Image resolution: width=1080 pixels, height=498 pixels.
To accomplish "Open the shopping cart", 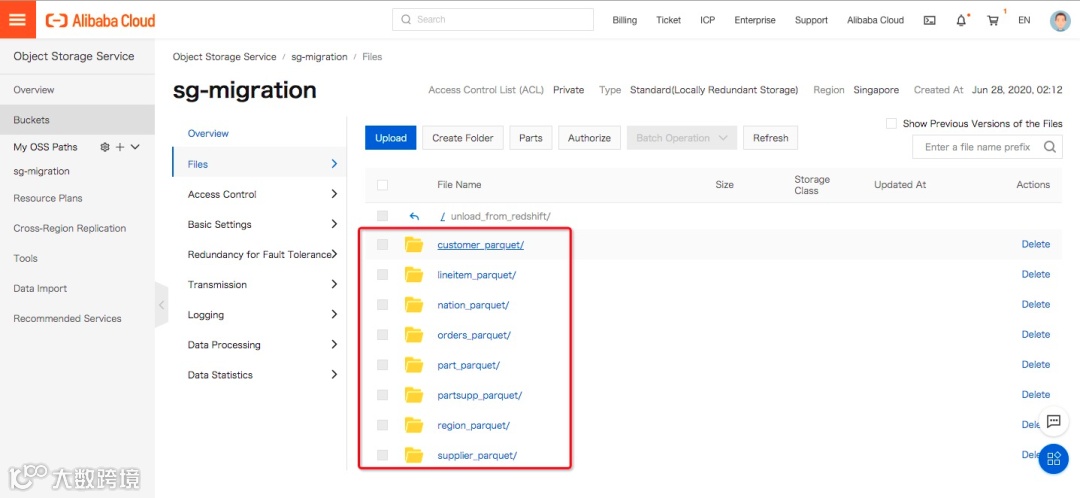I will coord(993,21).
